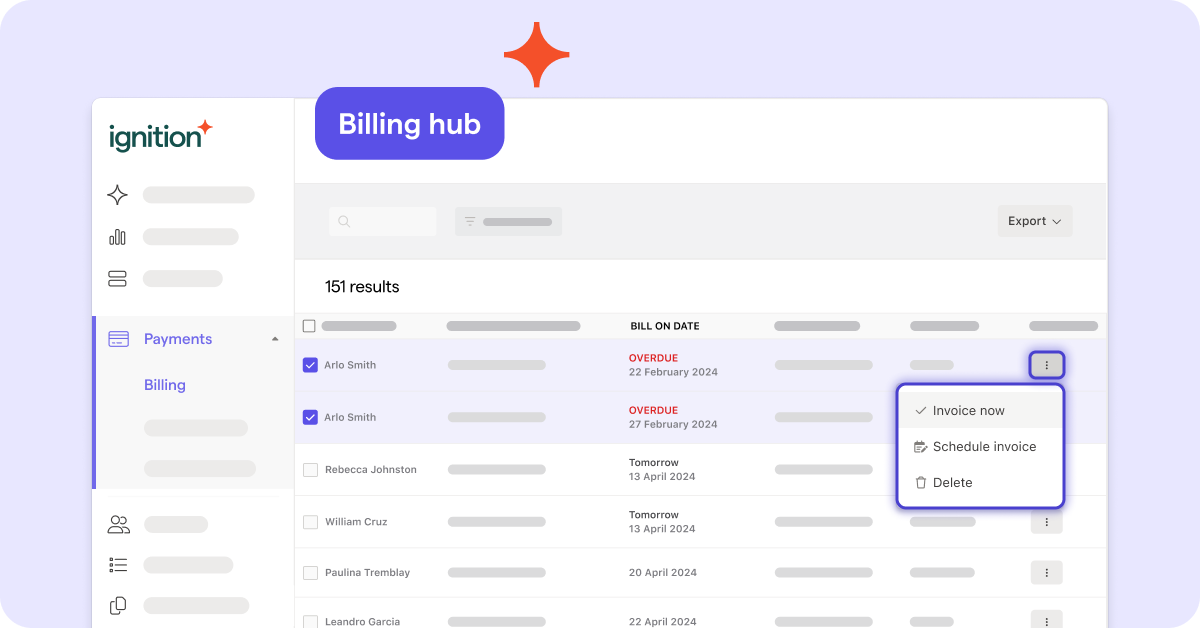
Task: Select Schedule invoice menu option
Action: (x=983, y=447)
